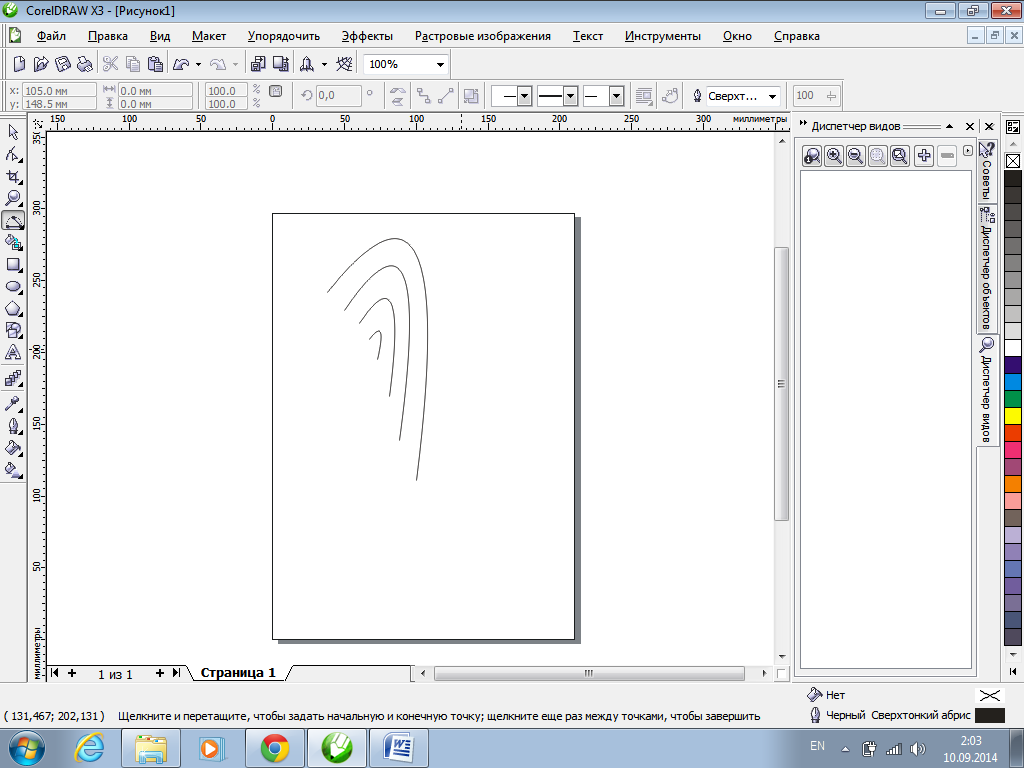Pick the Text tool
The image size is (1024, 768).
pos(14,353)
